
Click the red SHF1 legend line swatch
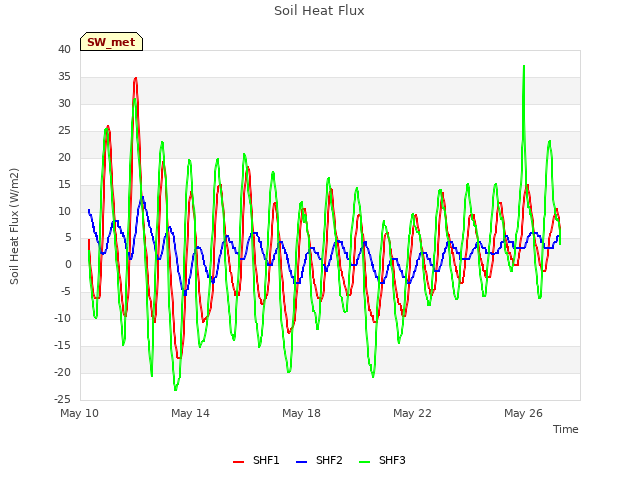(238, 461)
